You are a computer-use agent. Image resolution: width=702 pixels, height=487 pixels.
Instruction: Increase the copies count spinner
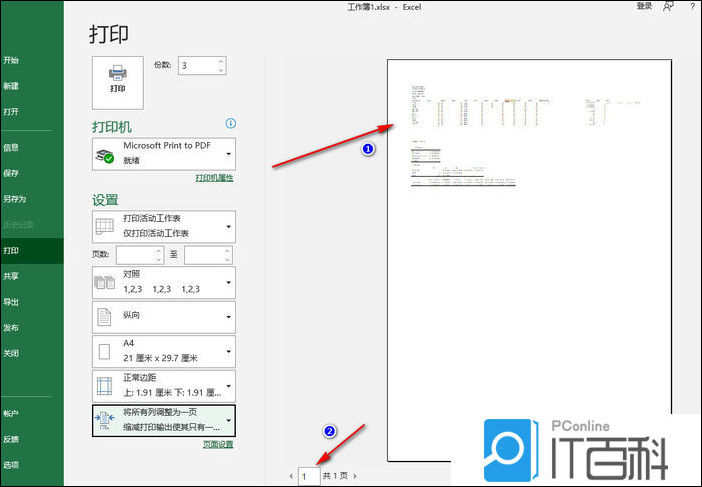221,61
